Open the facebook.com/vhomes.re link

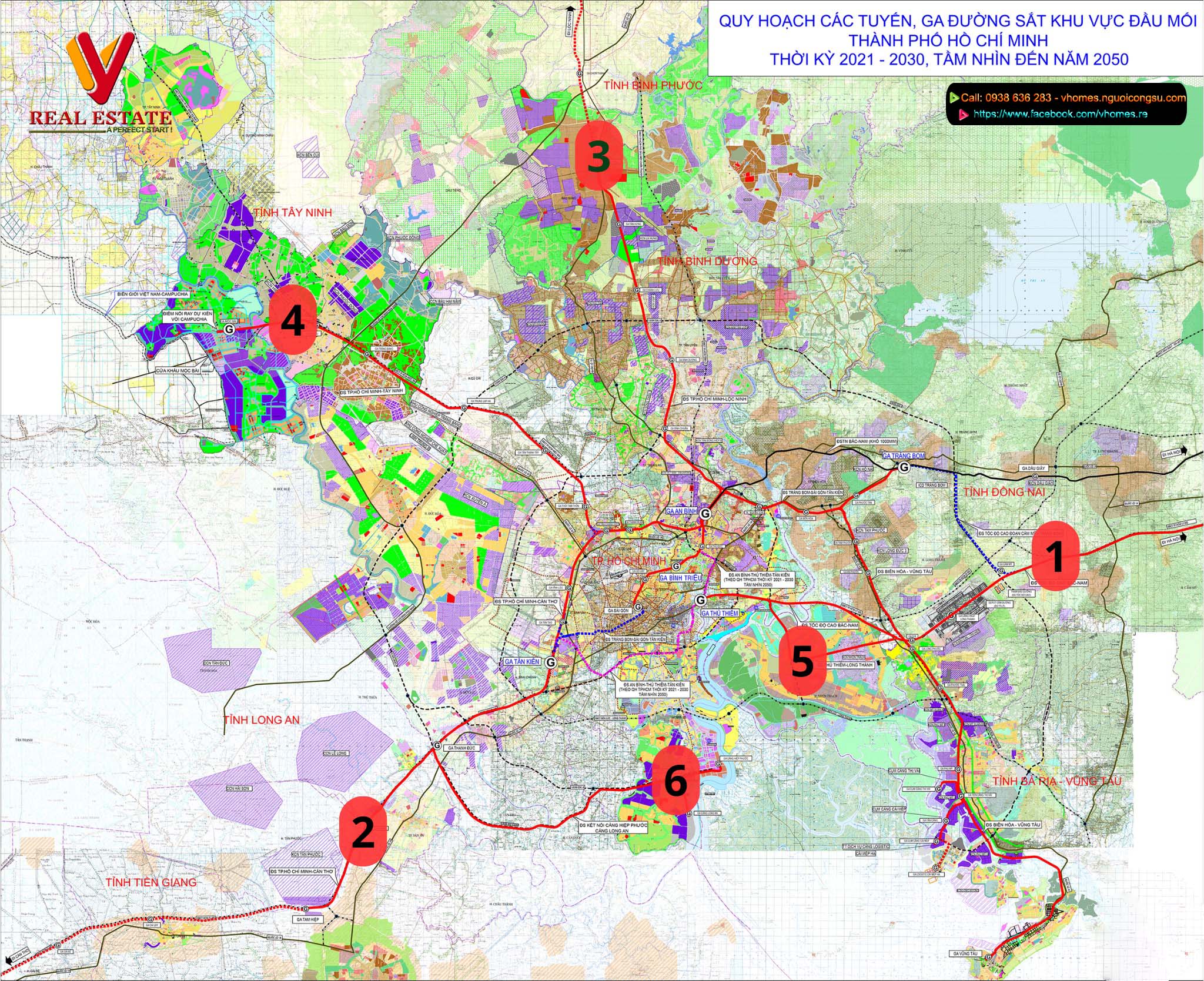[x=1060, y=115]
